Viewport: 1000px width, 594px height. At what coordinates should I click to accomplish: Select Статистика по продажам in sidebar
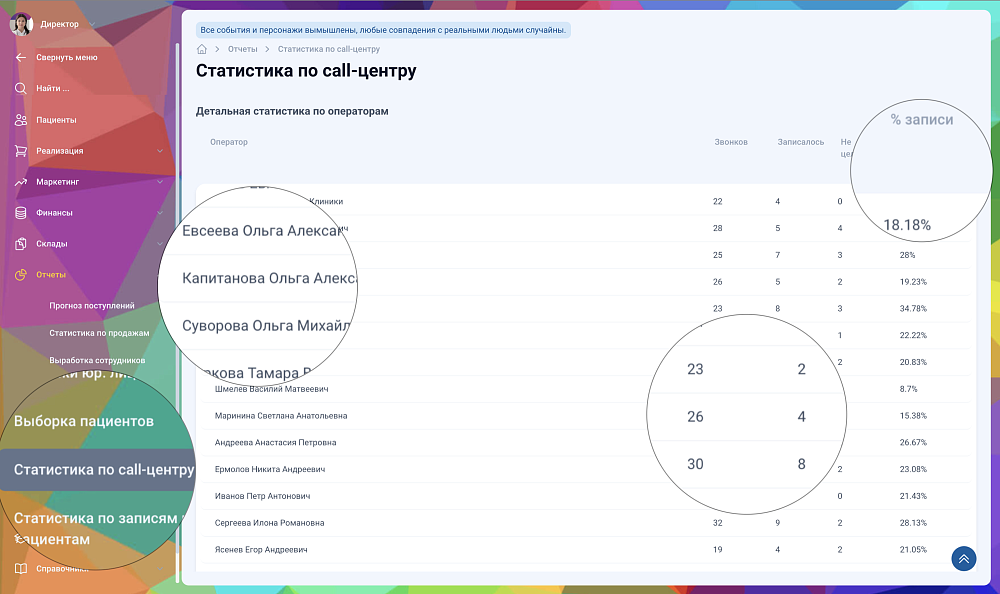99,333
